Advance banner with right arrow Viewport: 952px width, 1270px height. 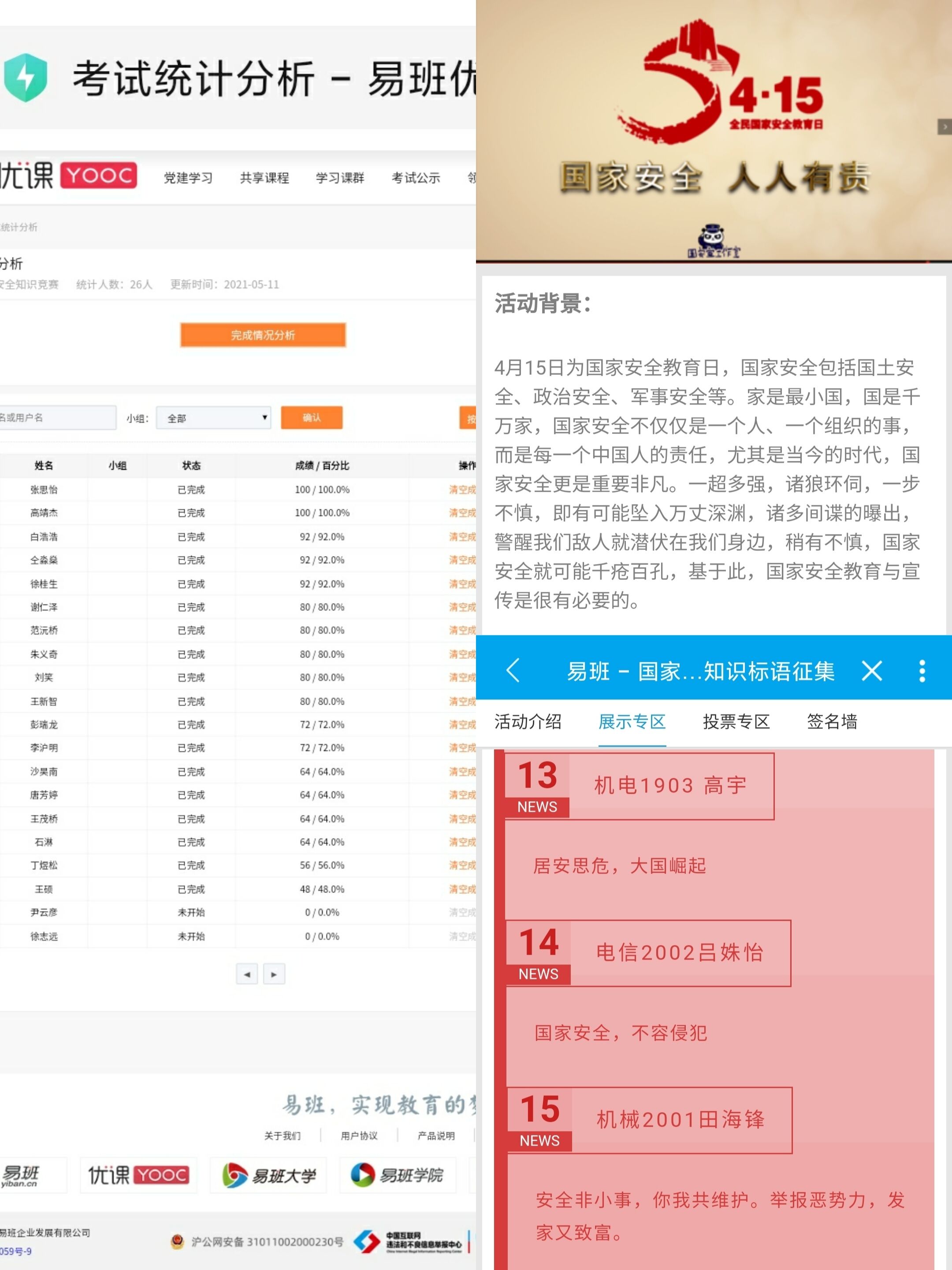coord(944,126)
